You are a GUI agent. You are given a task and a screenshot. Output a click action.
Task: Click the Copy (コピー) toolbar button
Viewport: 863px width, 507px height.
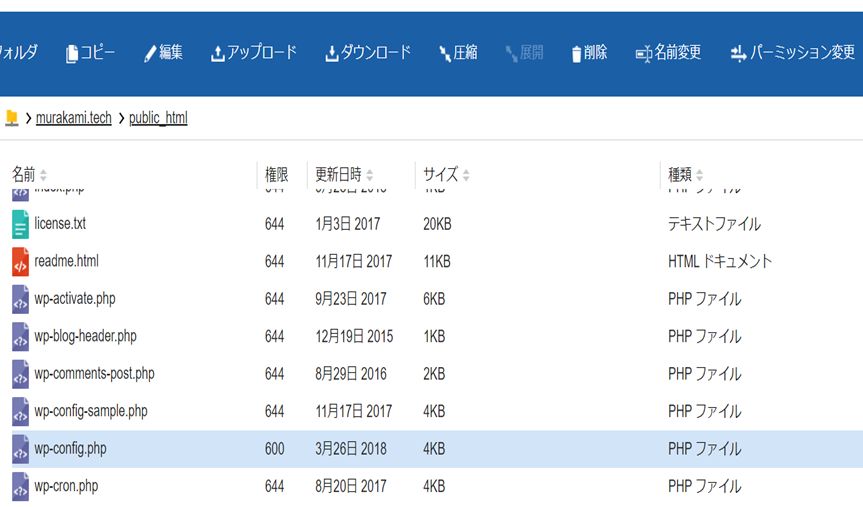tap(90, 53)
